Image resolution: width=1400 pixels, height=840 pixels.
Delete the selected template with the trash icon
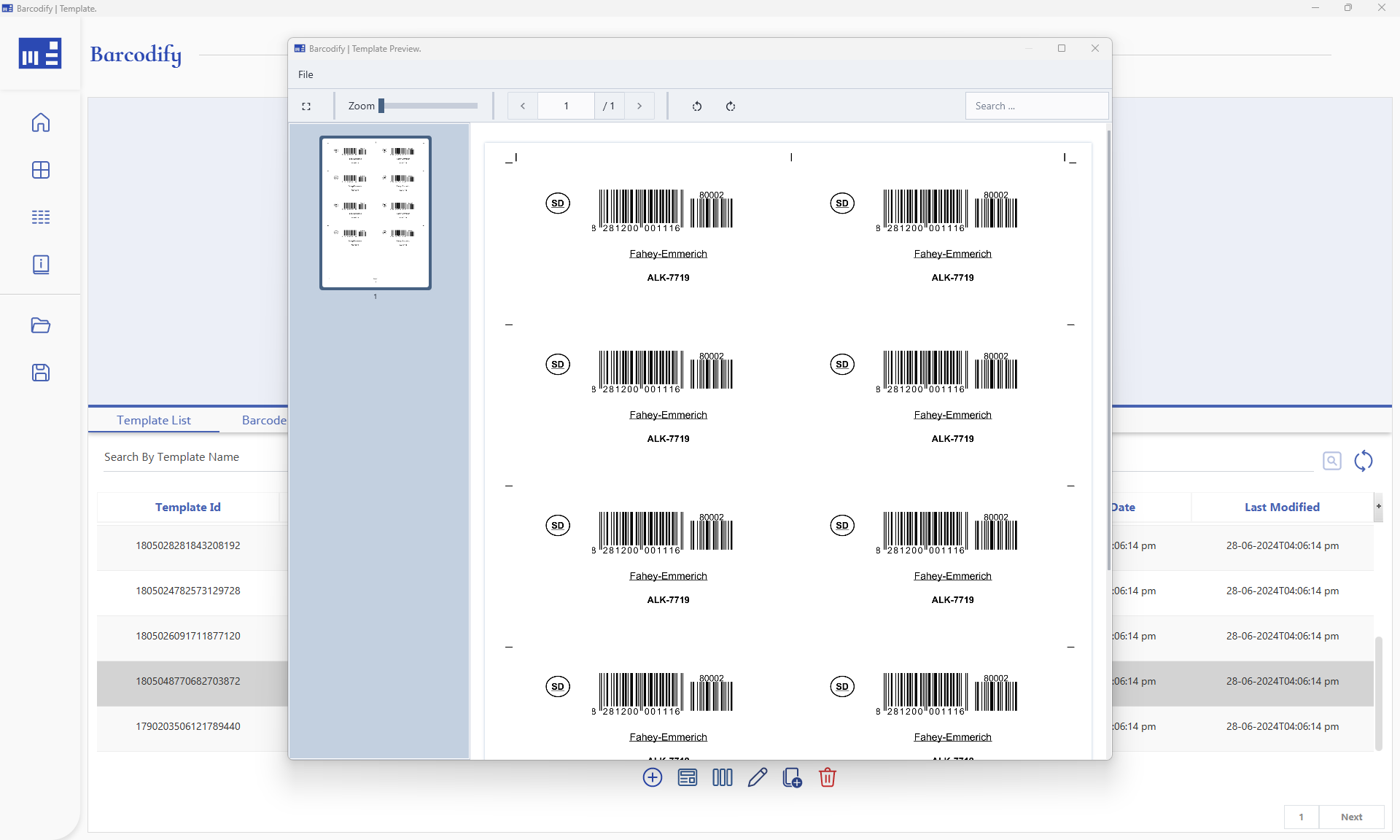(x=826, y=778)
